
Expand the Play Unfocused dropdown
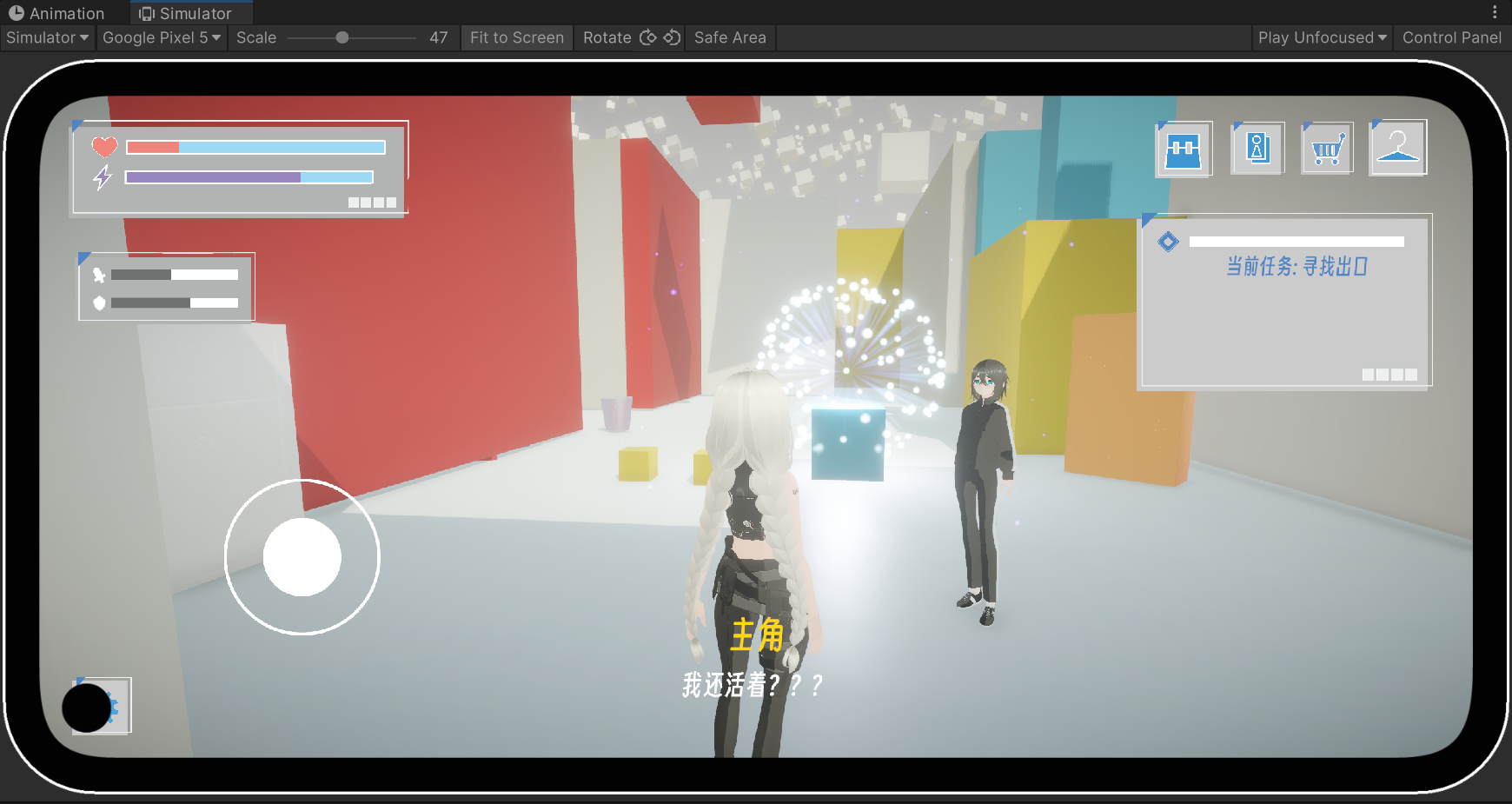[1322, 37]
